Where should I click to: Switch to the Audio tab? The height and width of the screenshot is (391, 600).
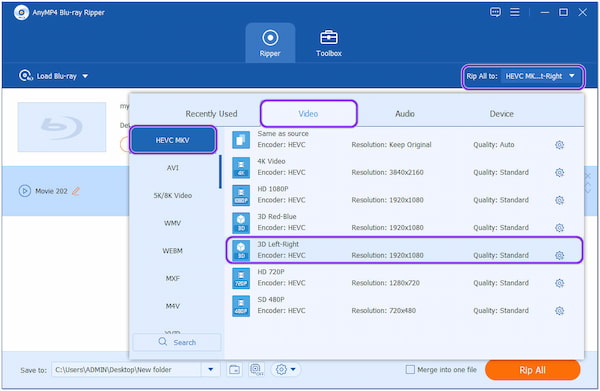pyautogui.click(x=405, y=114)
